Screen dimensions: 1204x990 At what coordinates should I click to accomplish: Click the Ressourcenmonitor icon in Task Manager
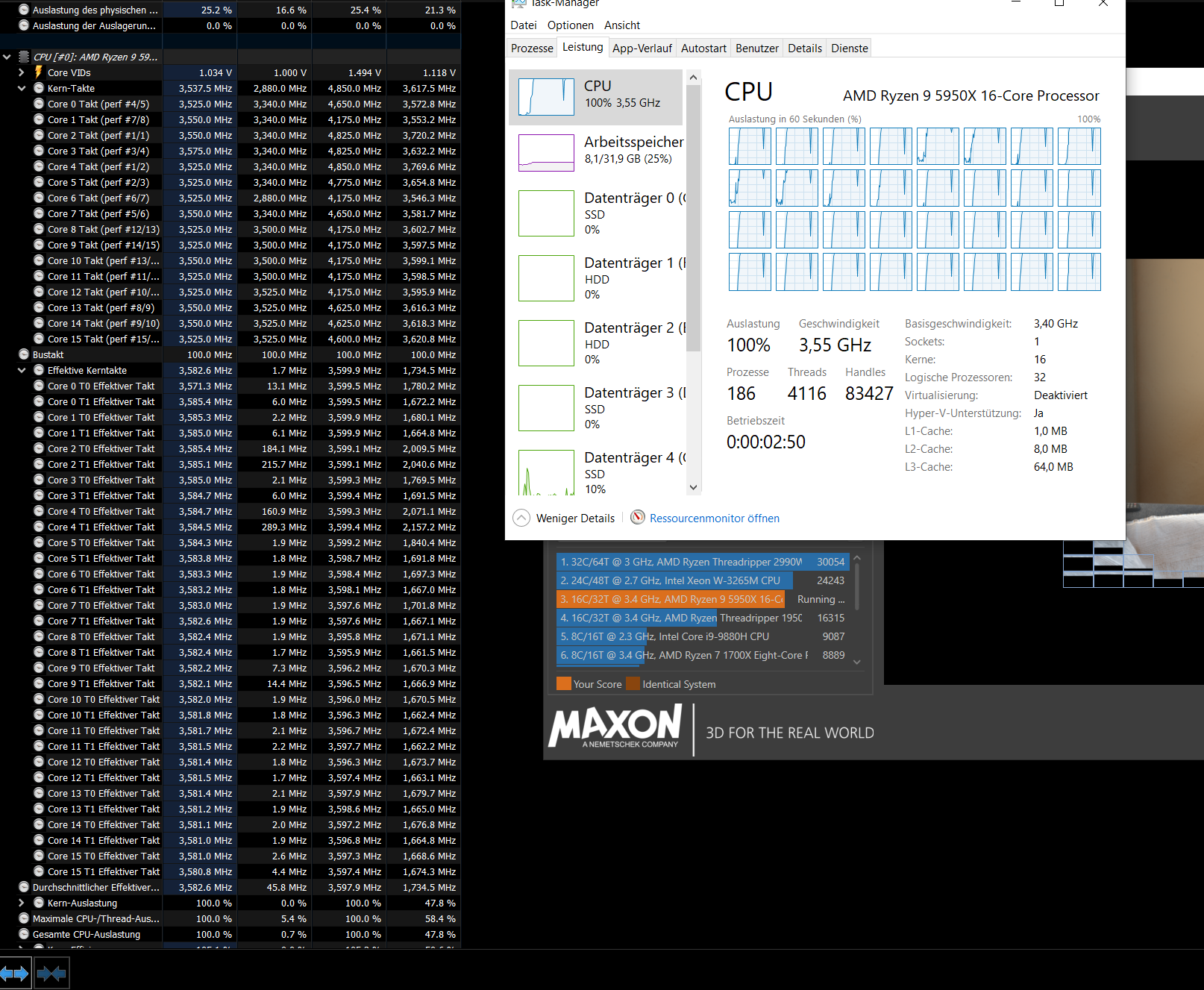pyautogui.click(x=638, y=517)
